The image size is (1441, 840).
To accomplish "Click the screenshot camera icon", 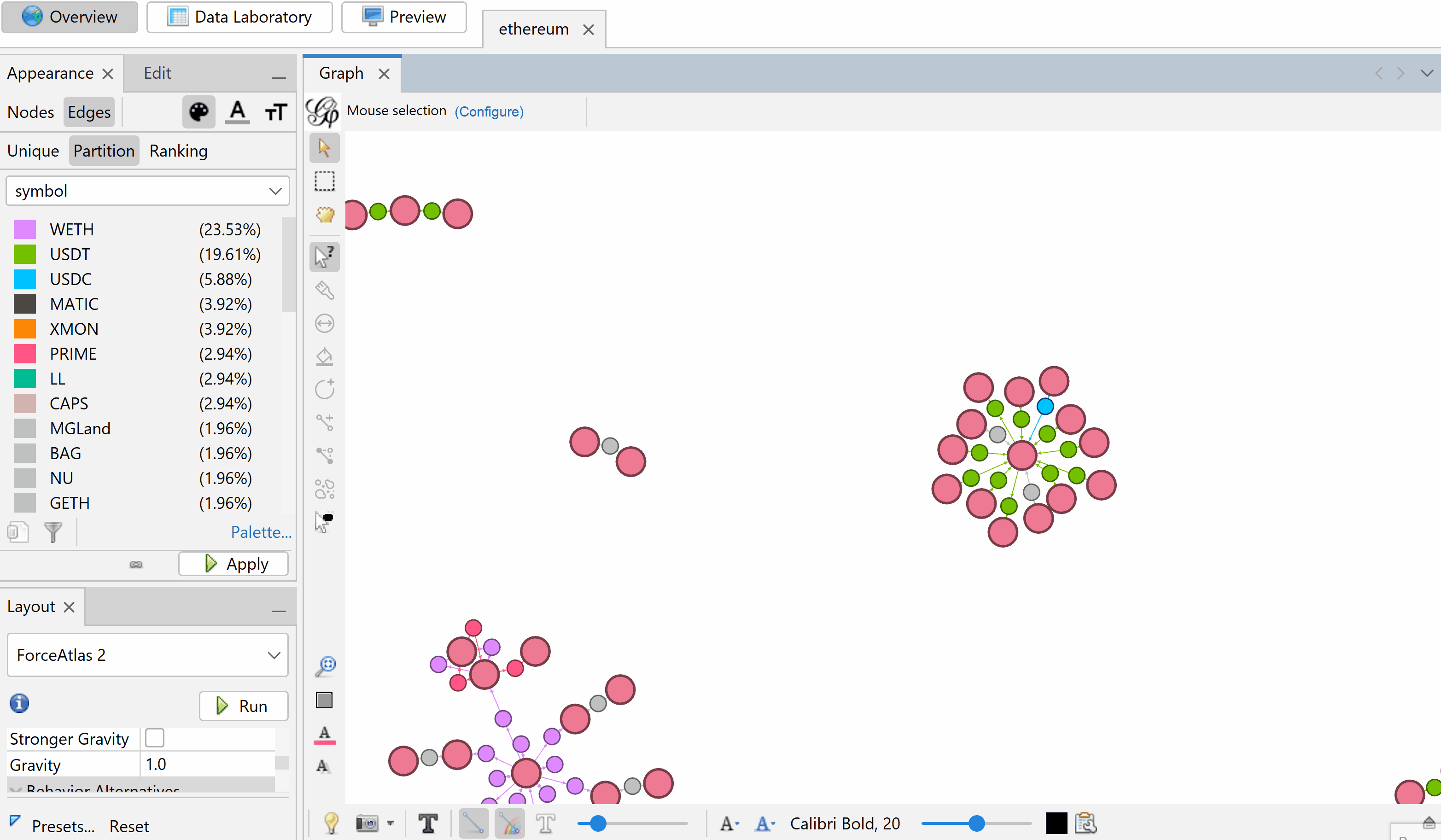I will tap(367, 823).
